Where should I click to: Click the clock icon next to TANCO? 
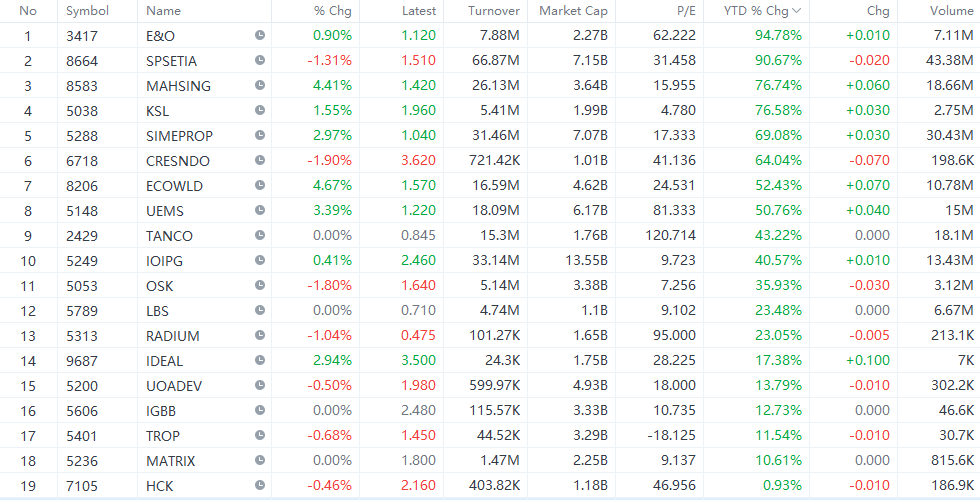[260, 236]
